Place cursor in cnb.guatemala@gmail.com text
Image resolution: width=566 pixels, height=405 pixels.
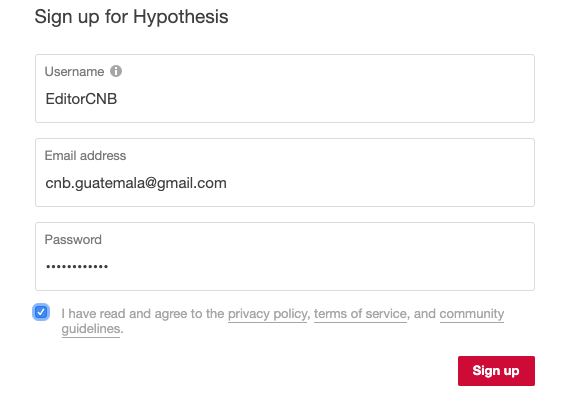pos(136,183)
